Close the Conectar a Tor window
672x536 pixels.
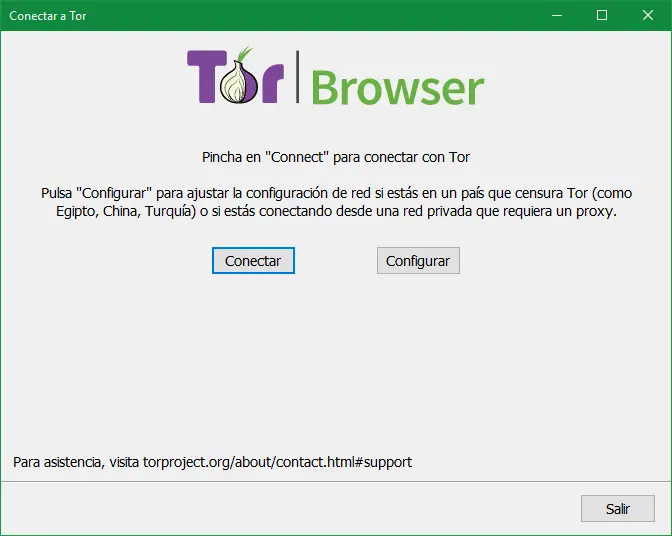(648, 15)
